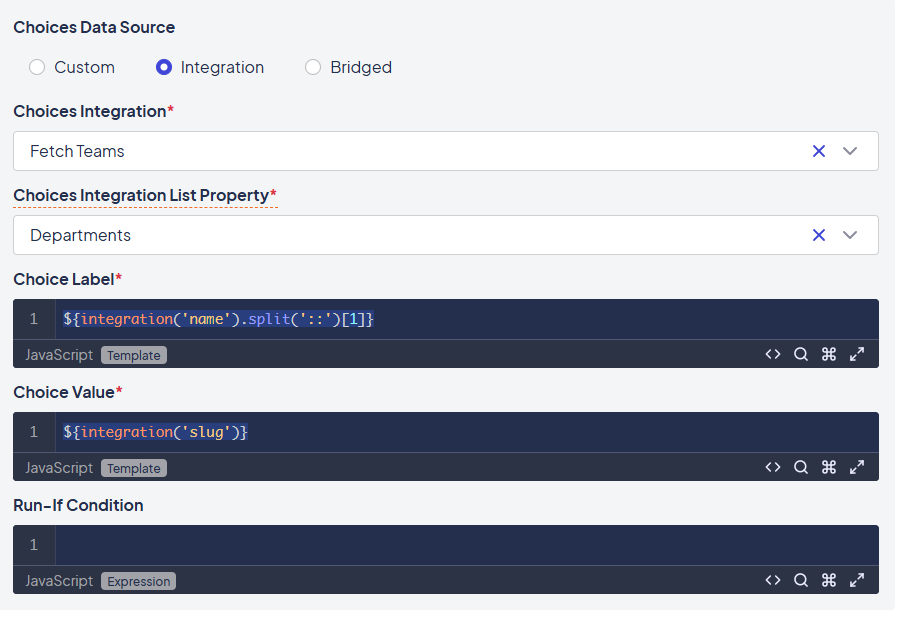Open the Departments list property combo box
This screenshot has width=905, height=622.
pyautogui.click(x=446, y=235)
